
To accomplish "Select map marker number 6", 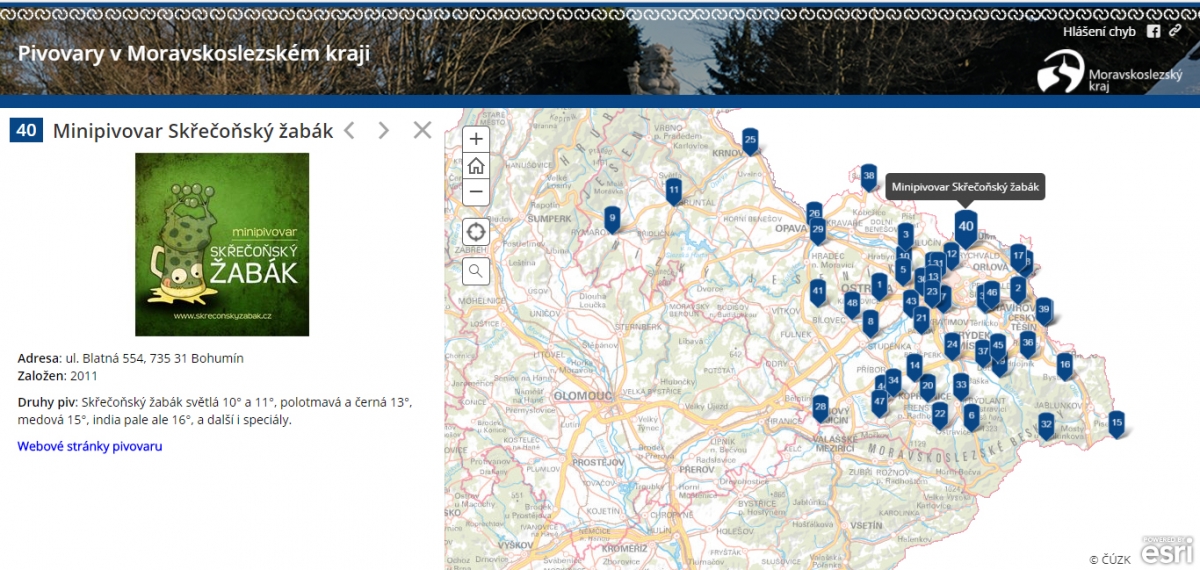I will [x=971, y=415].
